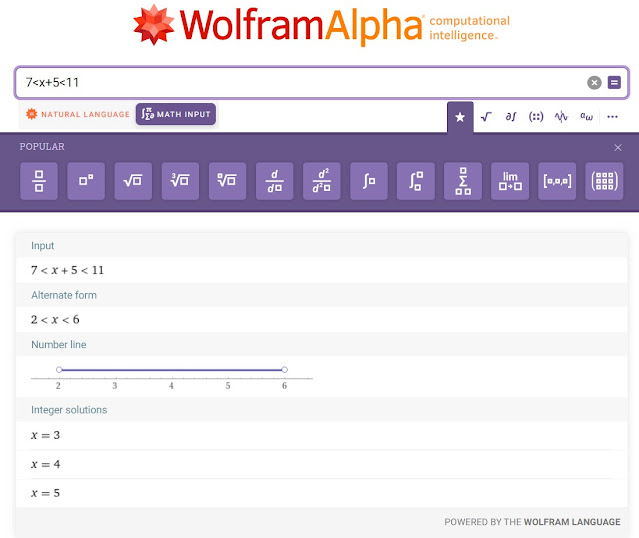639x538 pixels.
Task: Close the Popular keyboard panel
Action: [x=618, y=148]
